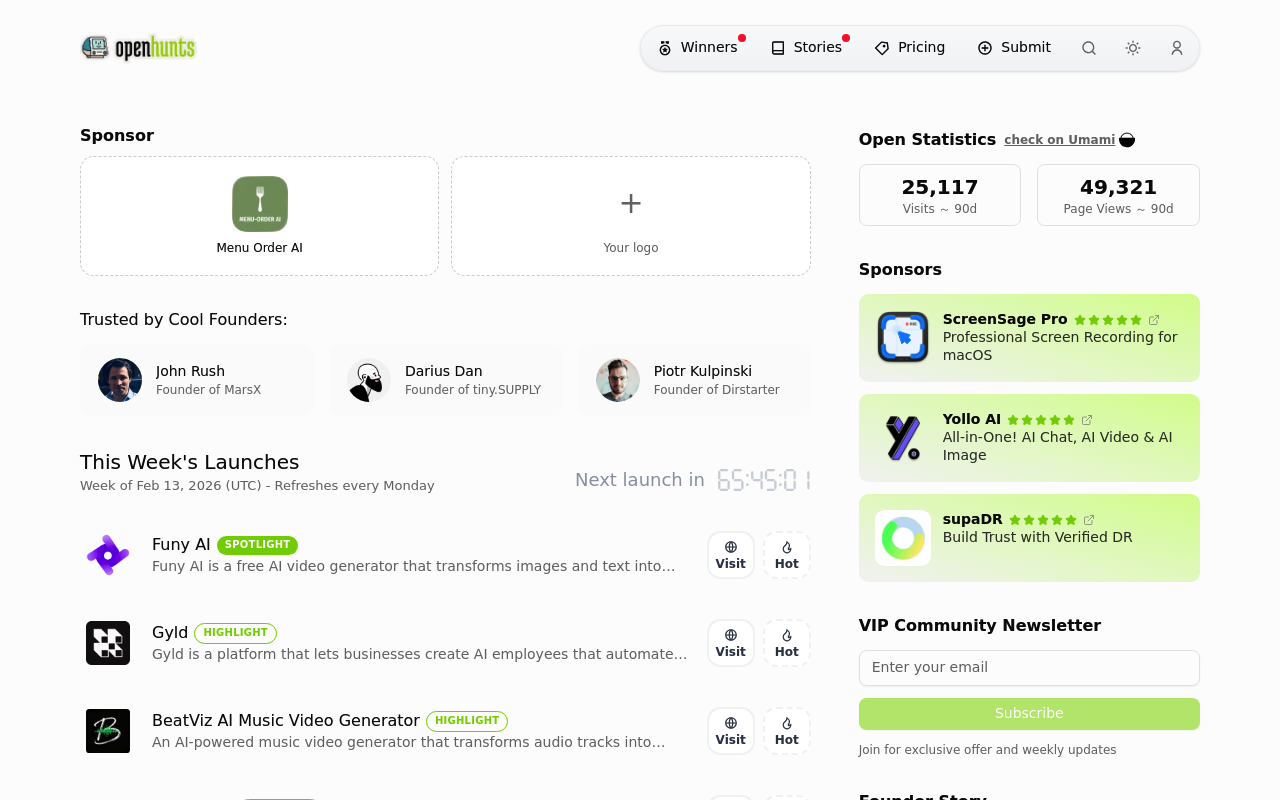The image size is (1280, 800).
Task: Mark BeatViz as Hot
Action: click(x=787, y=731)
